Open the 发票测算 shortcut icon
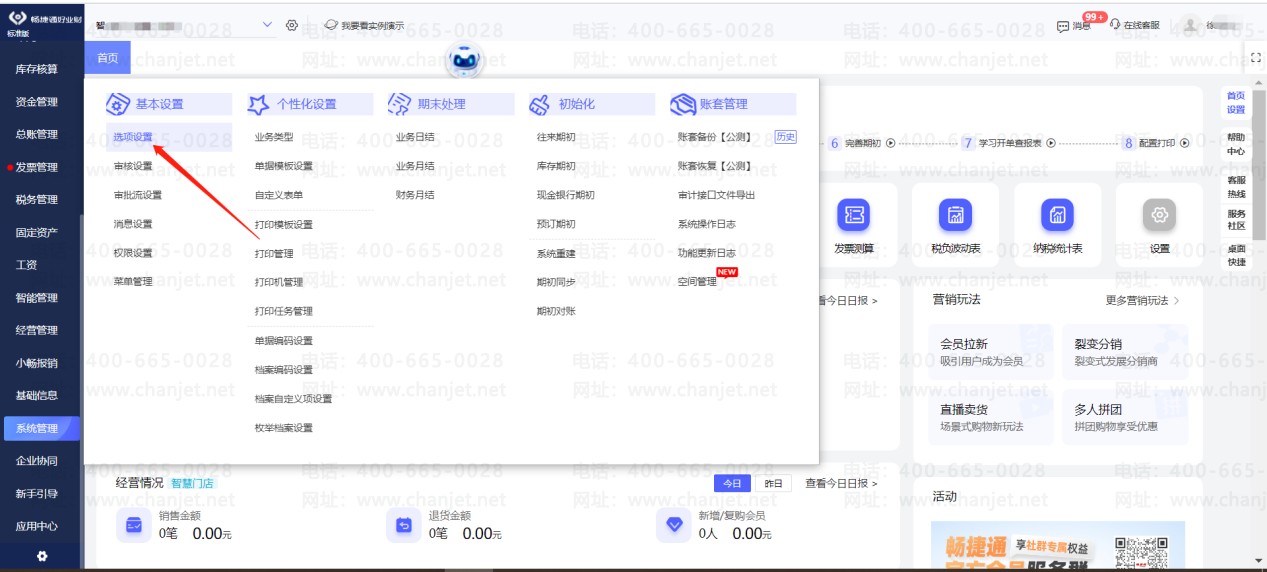 point(854,215)
